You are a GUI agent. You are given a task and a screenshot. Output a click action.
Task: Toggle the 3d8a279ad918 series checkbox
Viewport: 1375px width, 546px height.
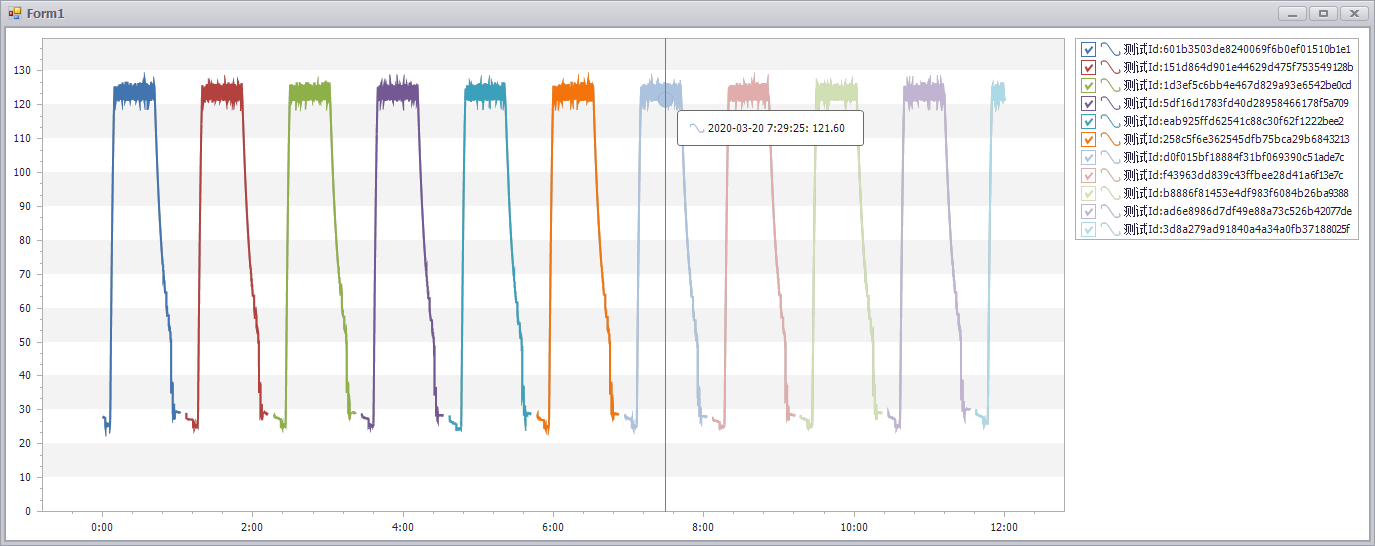(x=1089, y=229)
